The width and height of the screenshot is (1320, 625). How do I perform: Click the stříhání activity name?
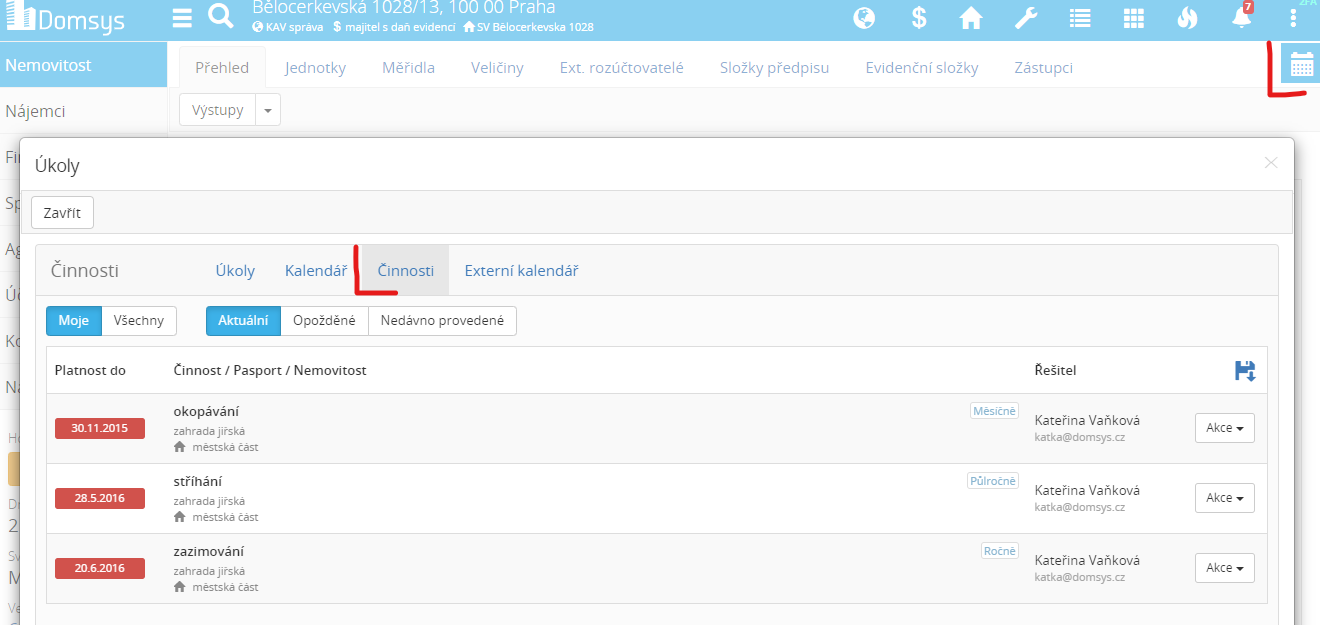point(197,481)
